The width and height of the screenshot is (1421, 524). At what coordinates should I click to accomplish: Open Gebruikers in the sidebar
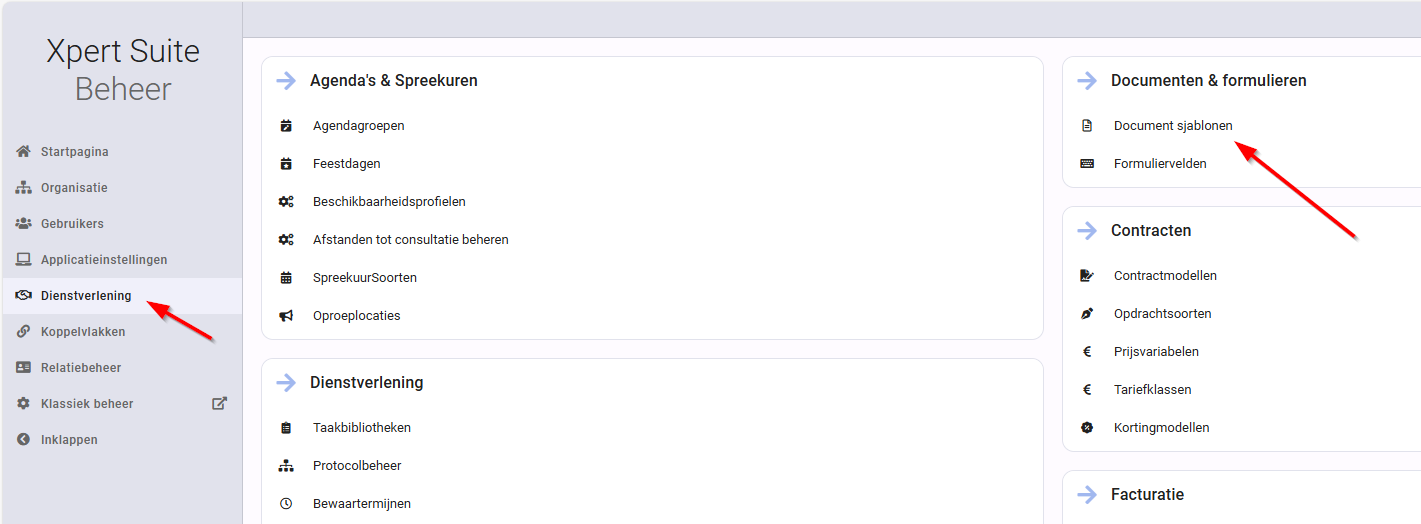point(122,224)
